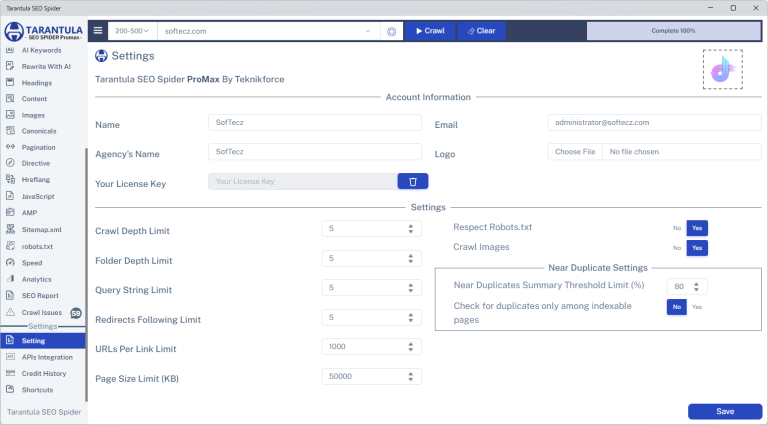Start crawl with Crawl button
This screenshot has width=768, height=425.
[430, 31]
